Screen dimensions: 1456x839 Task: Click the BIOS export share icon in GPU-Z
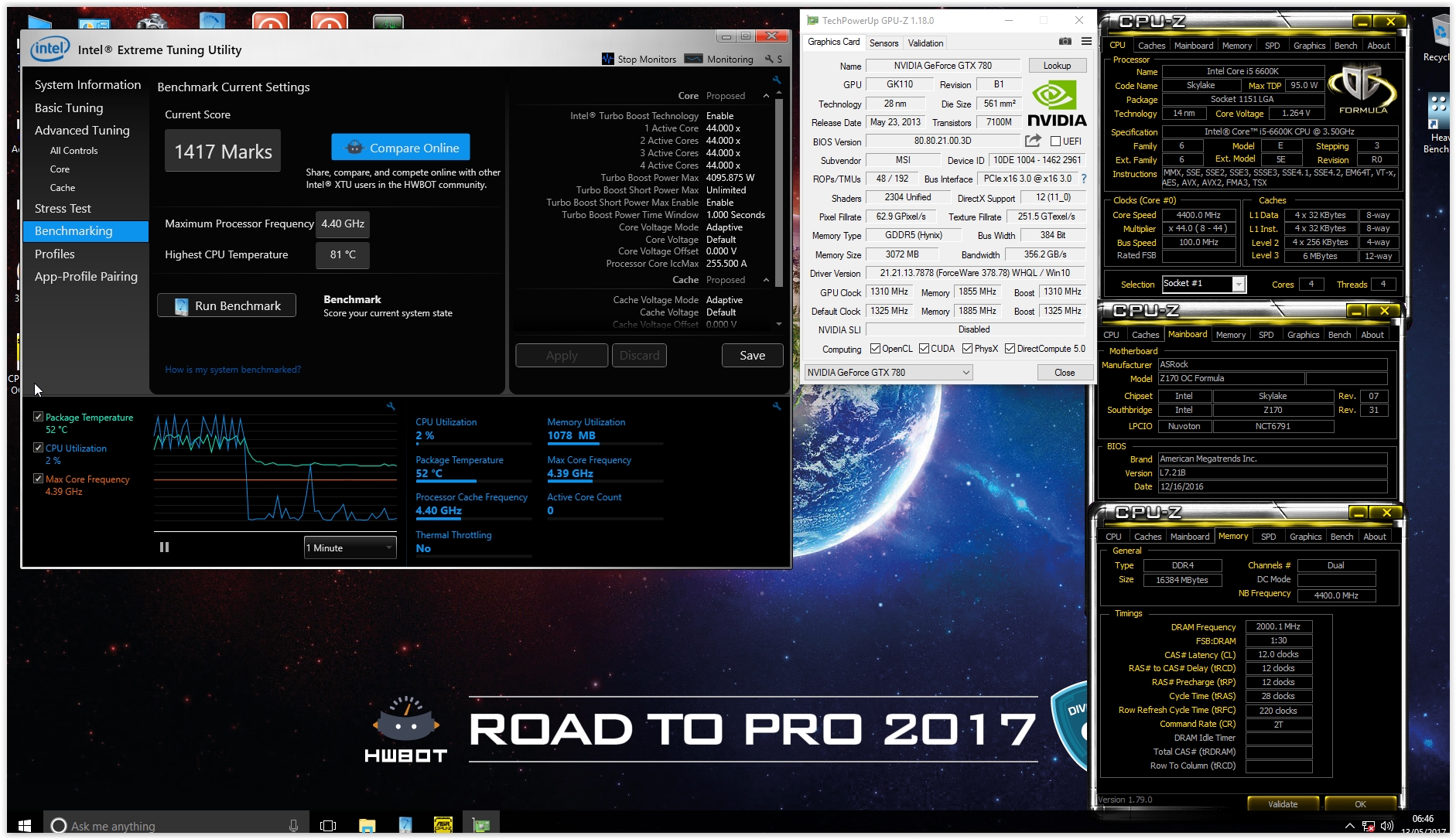click(1033, 141)
